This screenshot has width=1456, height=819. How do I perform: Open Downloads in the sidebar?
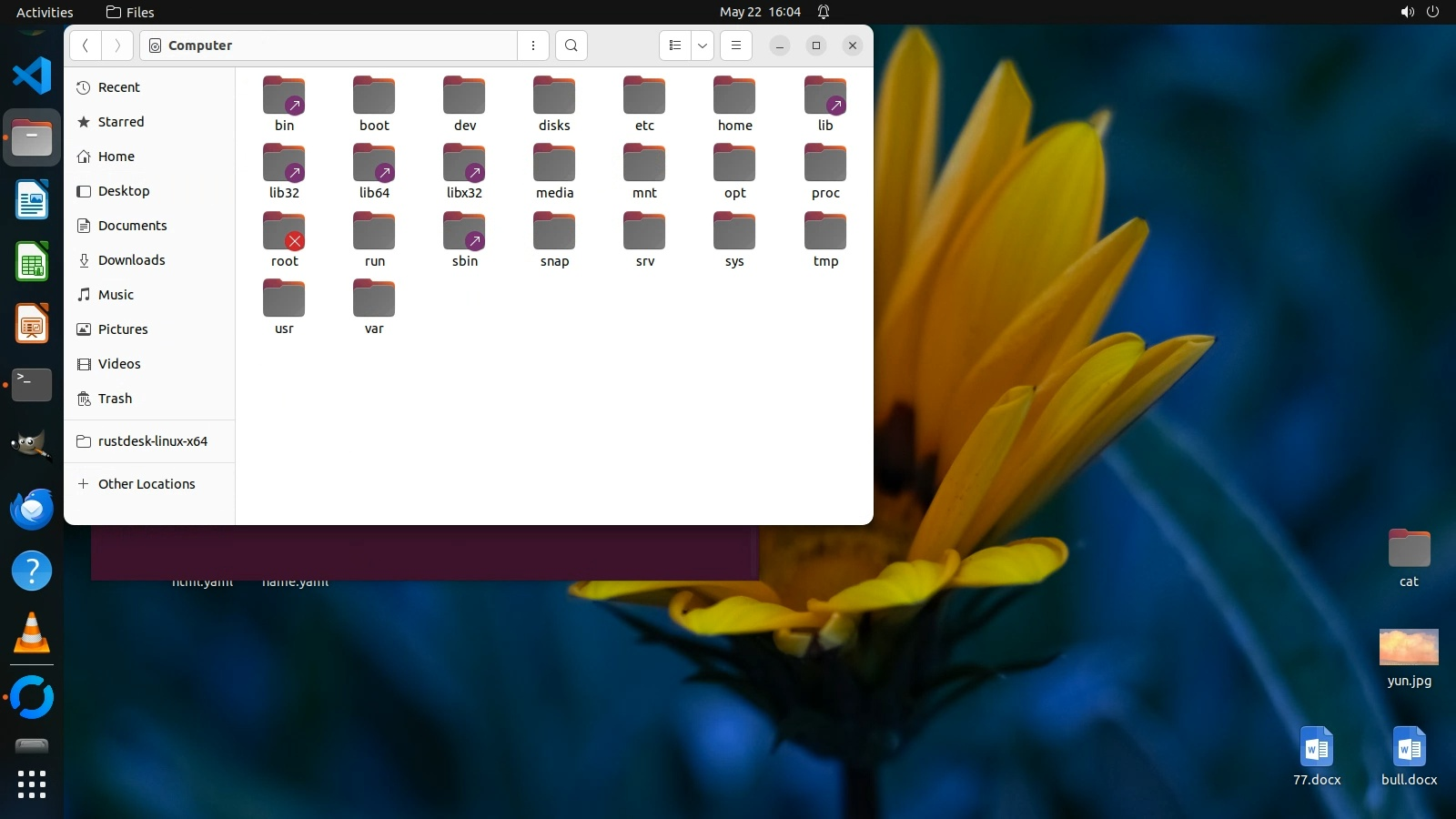[x=131, y=260]
